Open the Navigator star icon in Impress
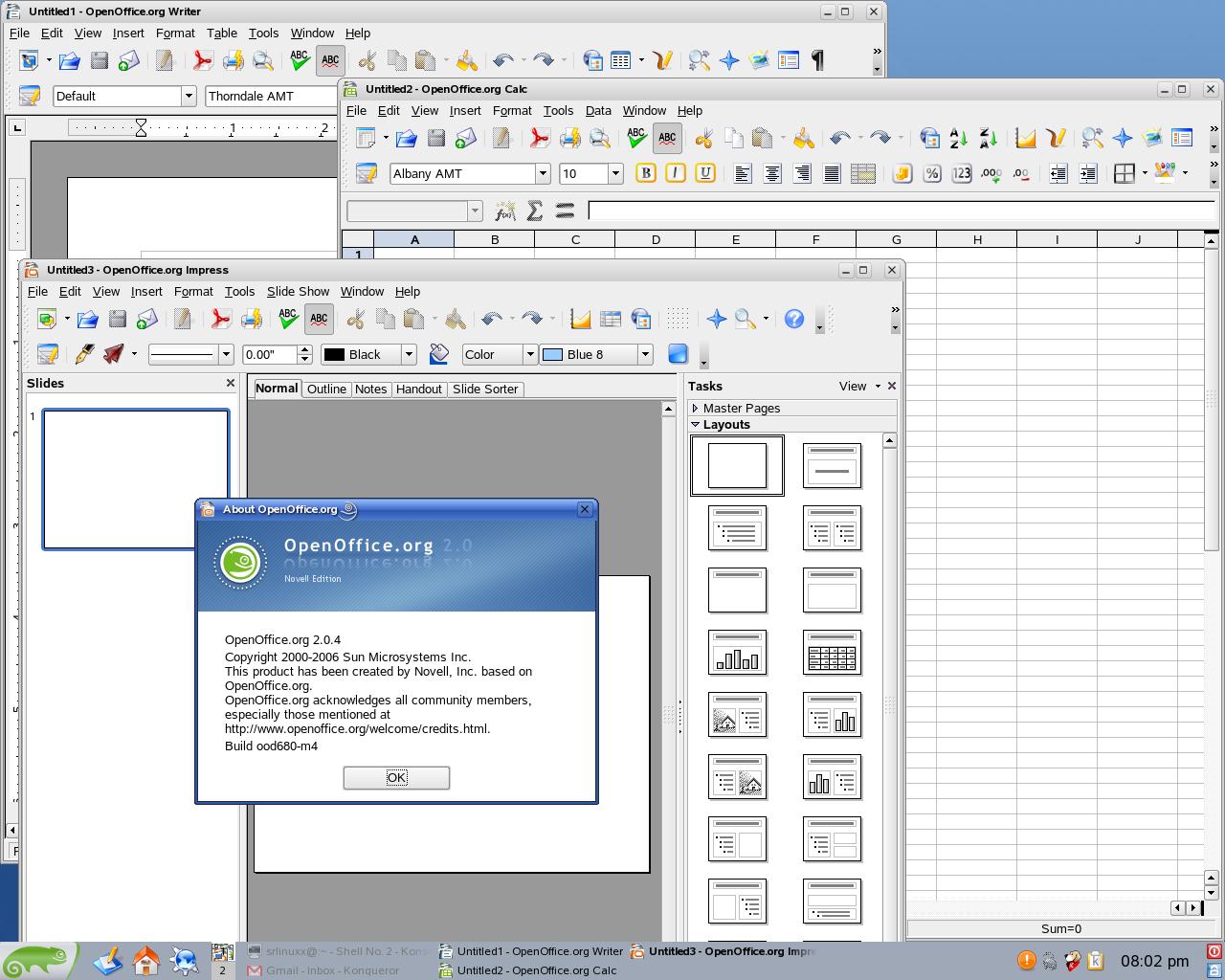1225x980 pixels. click(x=716, y=319)
